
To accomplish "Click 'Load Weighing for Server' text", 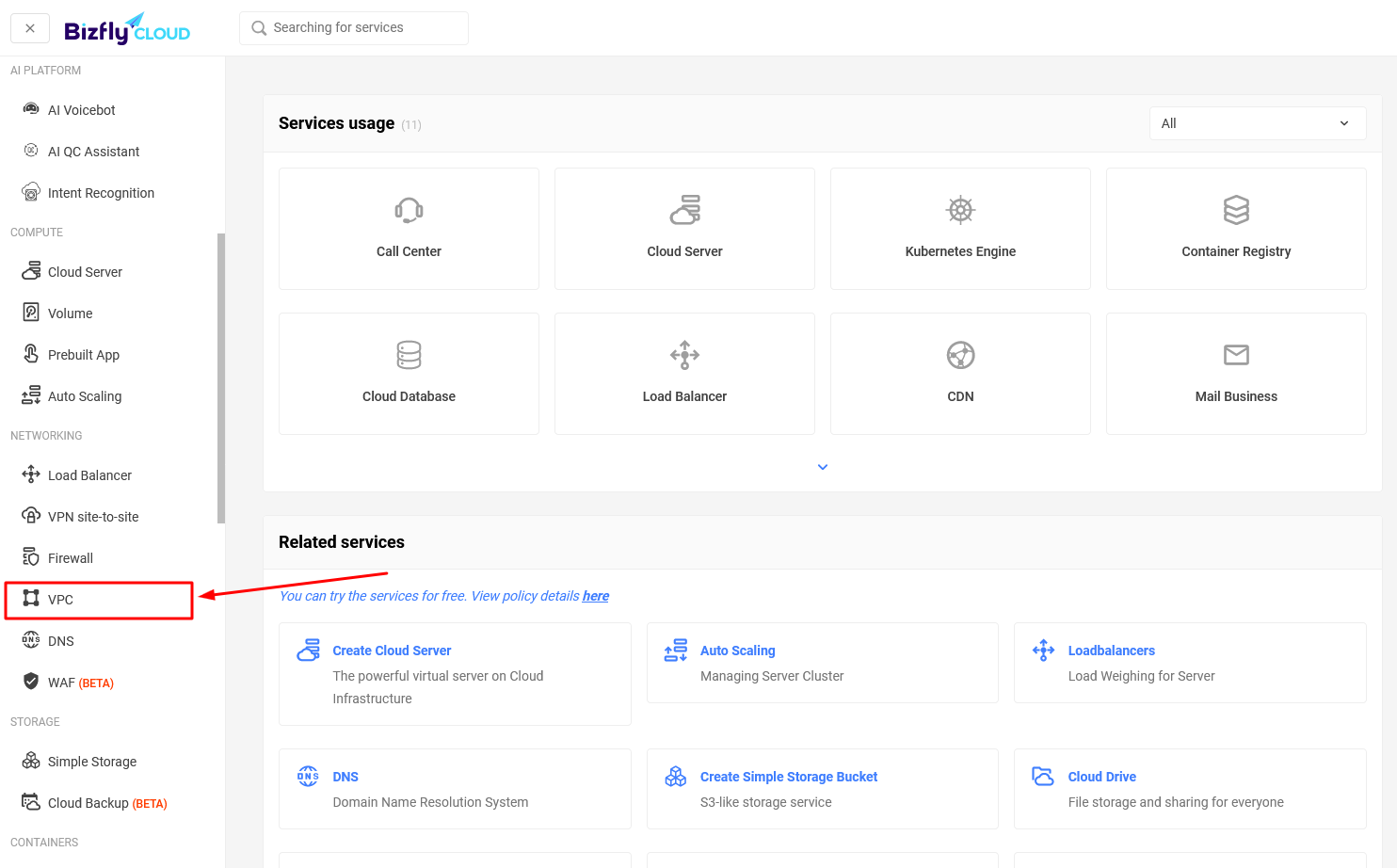I will pos(1141,676).
